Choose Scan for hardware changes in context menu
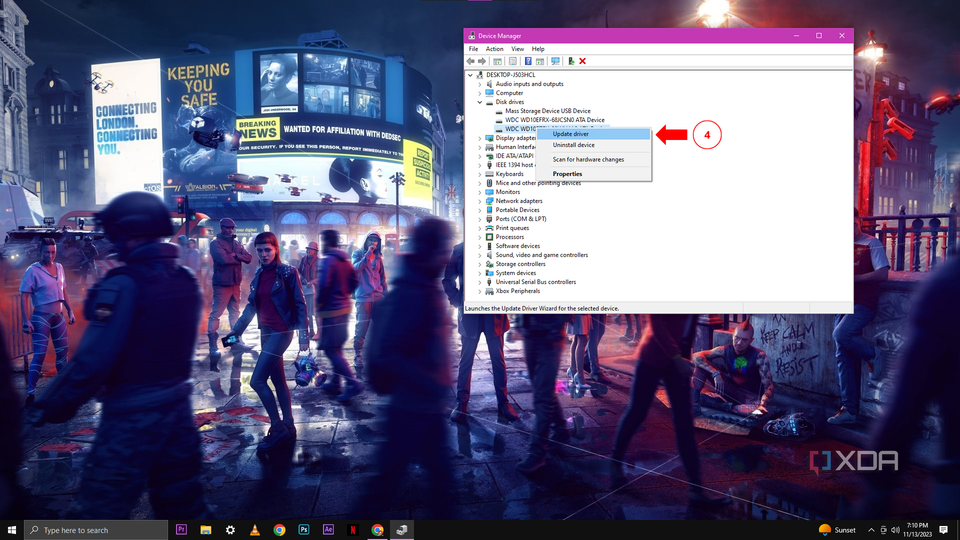 tap(593, 159)
